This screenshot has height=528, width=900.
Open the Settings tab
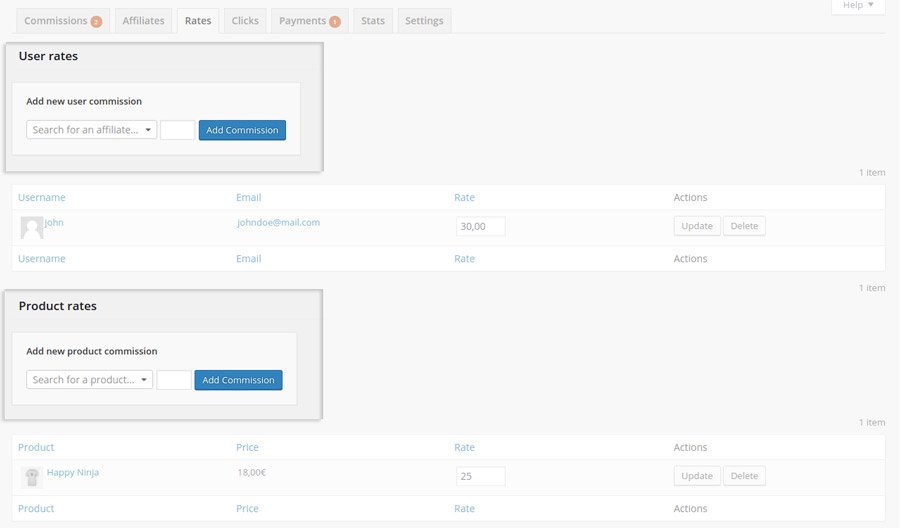pos(424,21)
